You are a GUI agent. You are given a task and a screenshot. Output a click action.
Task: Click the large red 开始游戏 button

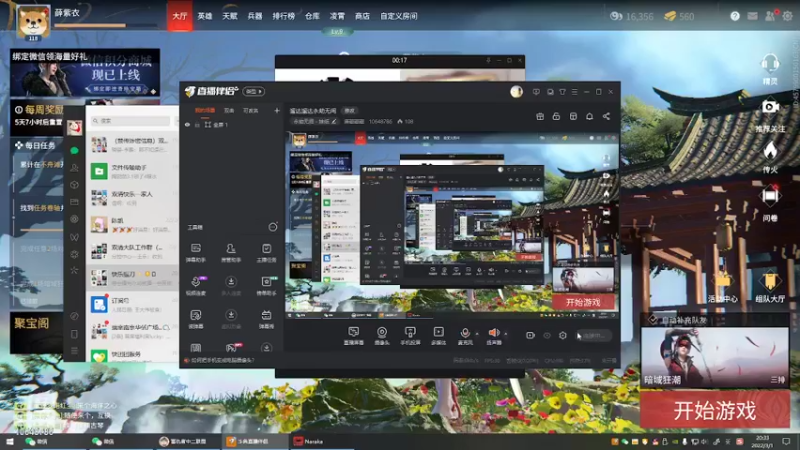coord(714,410)
